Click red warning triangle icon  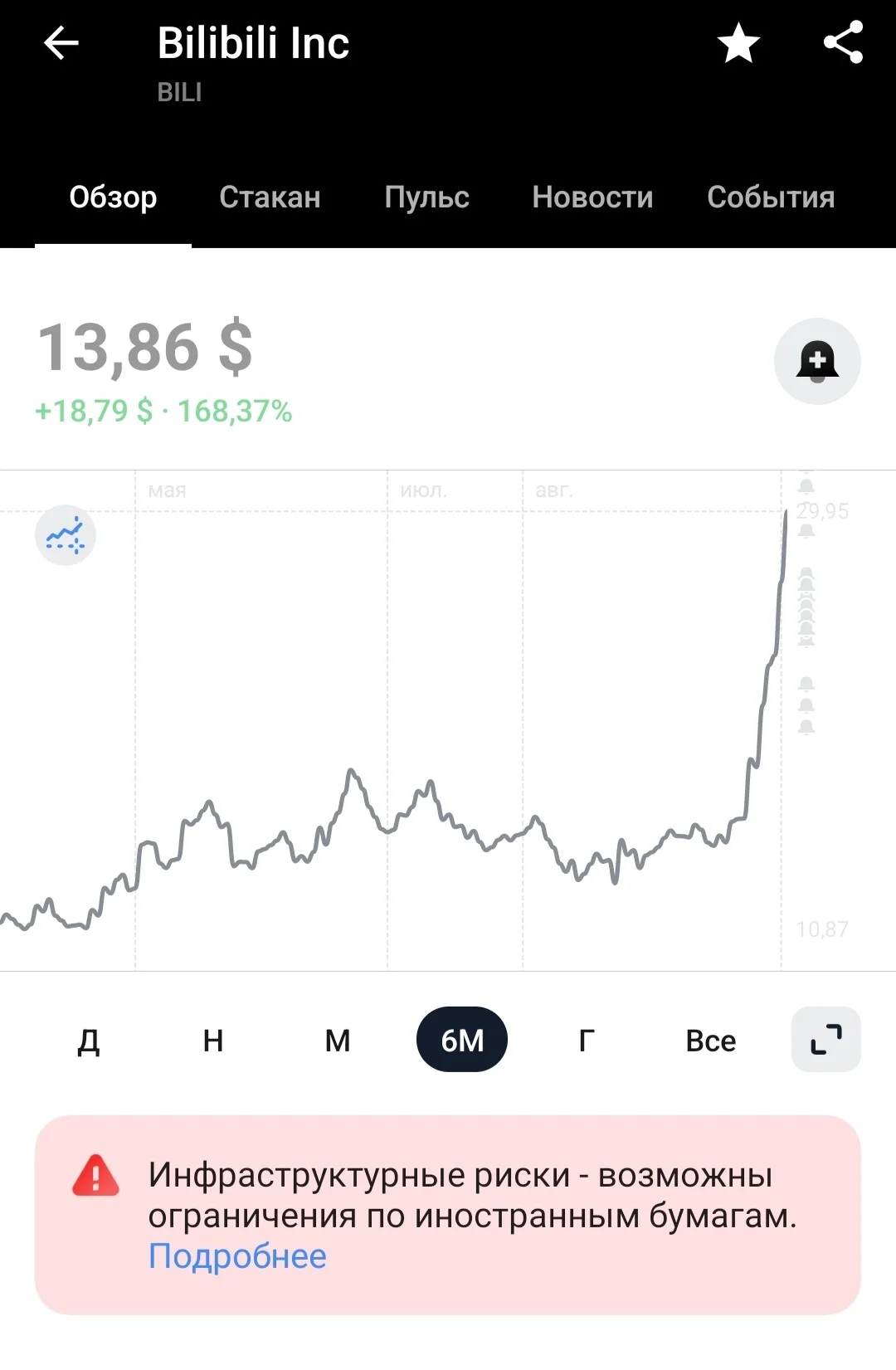click(96, 1175)
